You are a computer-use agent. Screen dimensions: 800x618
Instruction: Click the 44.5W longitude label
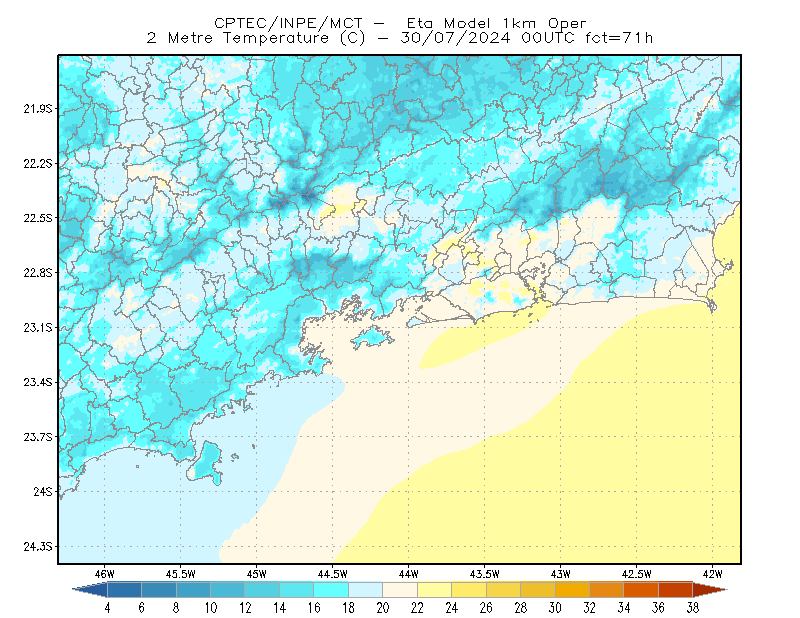point(333,574)
